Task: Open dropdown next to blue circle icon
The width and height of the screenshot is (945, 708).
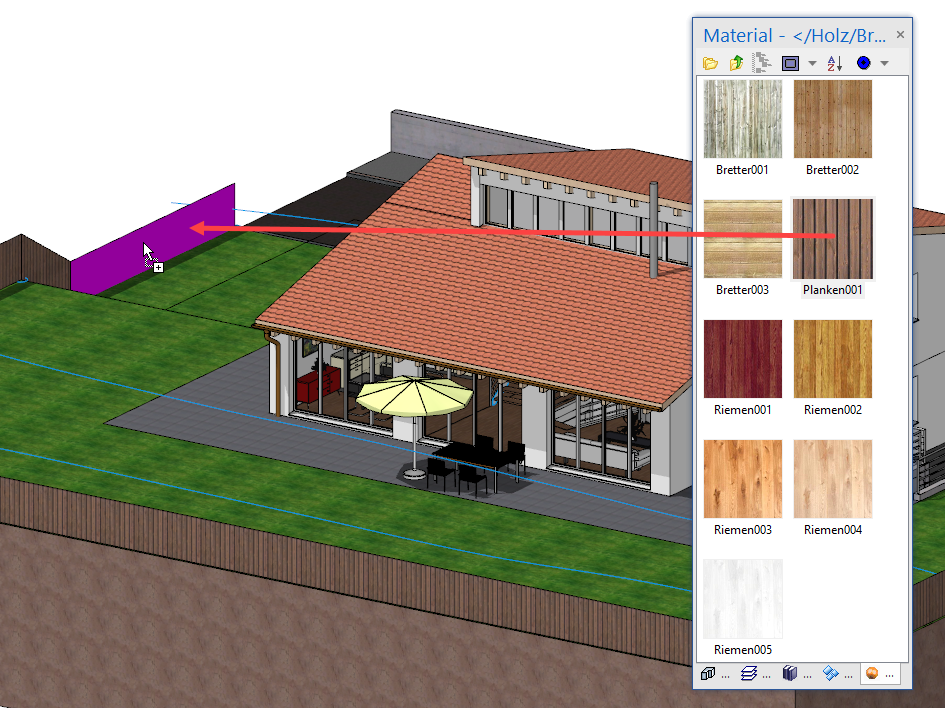Action: 884,63
